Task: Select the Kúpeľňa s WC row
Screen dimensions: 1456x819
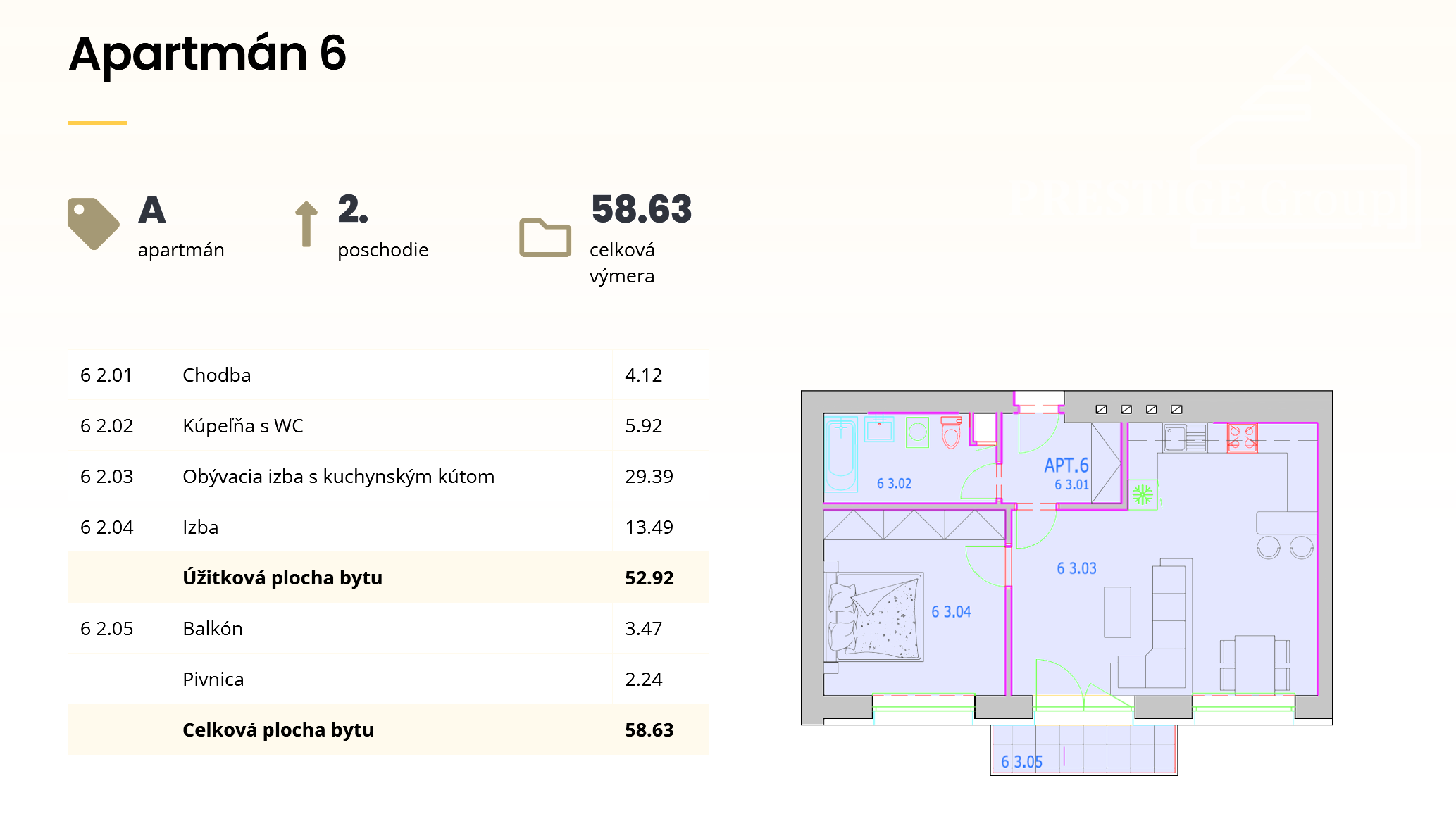Action: pos(388,426)
